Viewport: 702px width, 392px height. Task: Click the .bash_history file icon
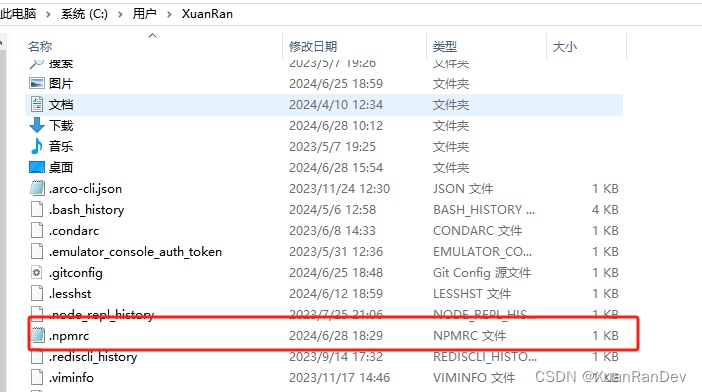point(37,209)
